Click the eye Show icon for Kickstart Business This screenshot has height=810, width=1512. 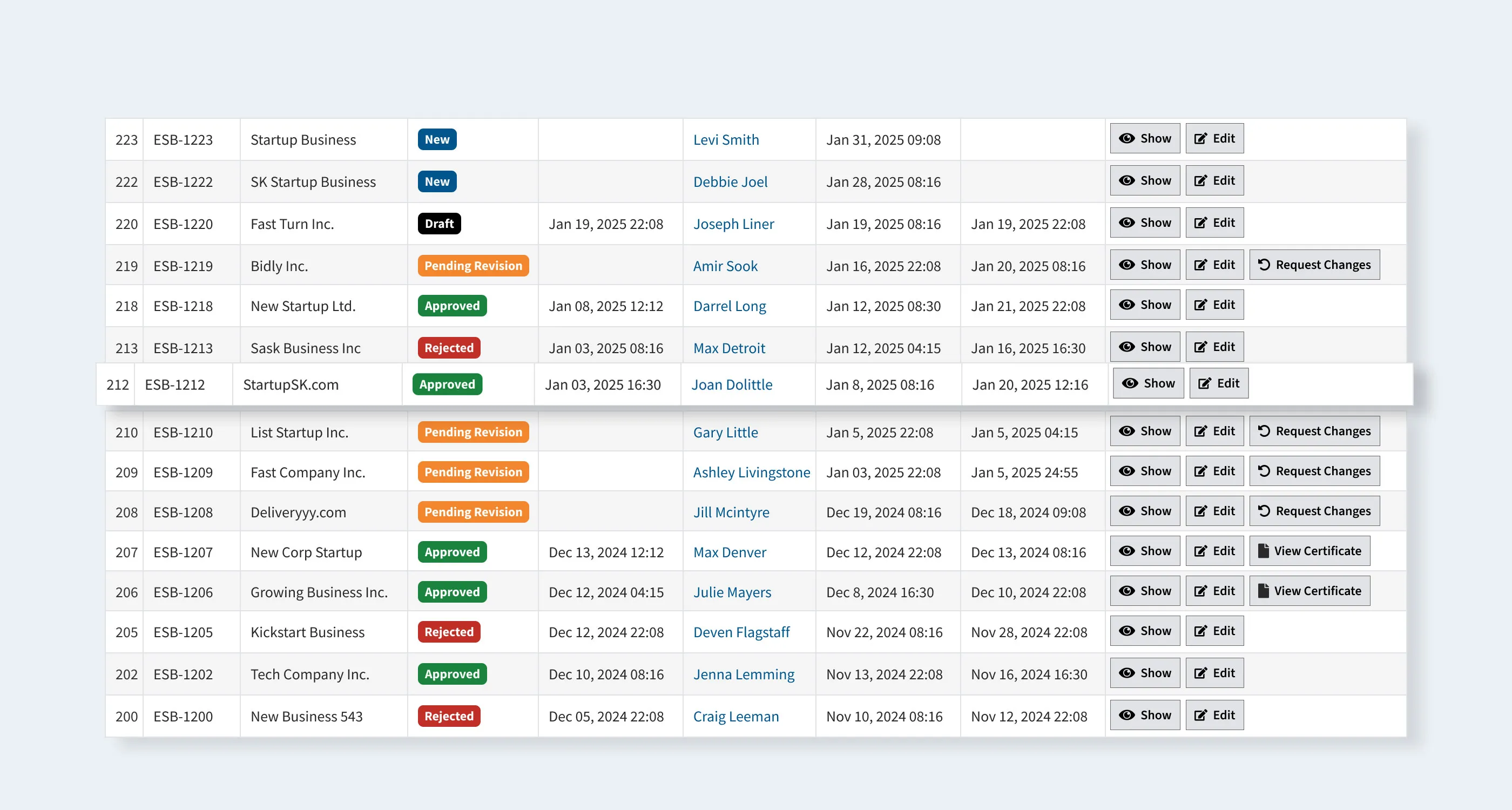click(1128, 630)
